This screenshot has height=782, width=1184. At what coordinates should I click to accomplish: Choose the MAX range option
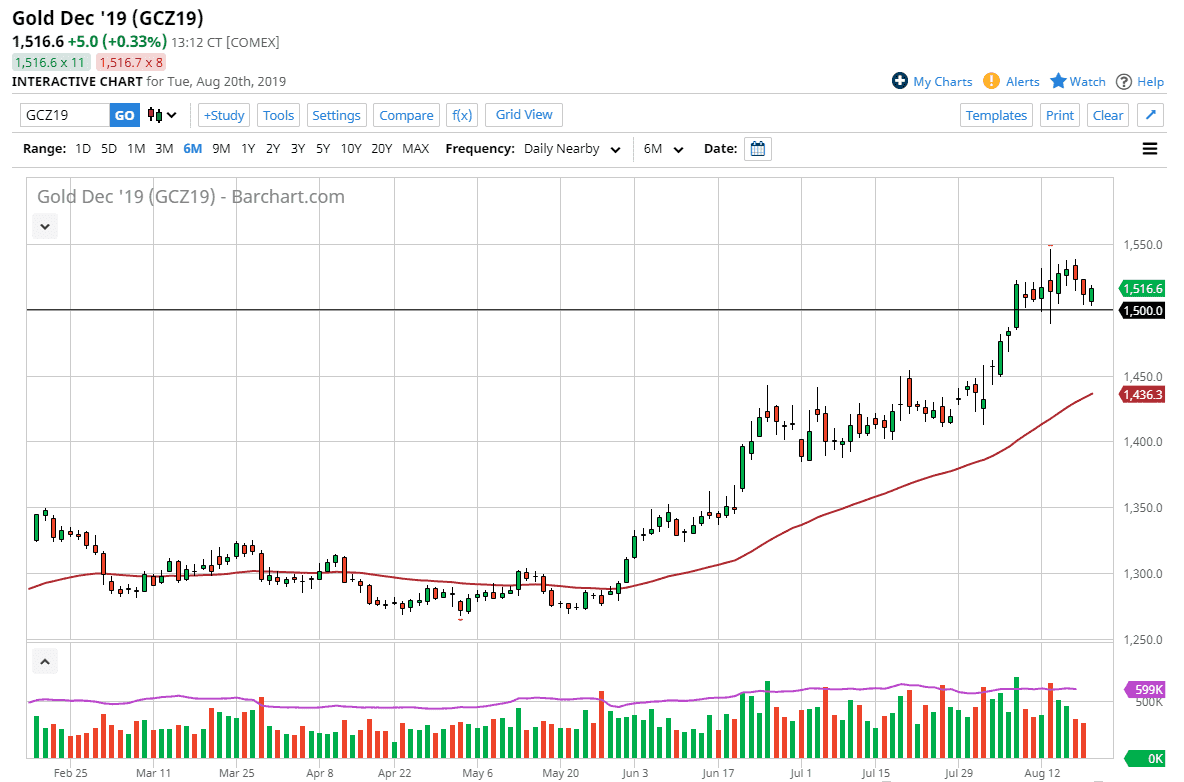tap(415, 149)
